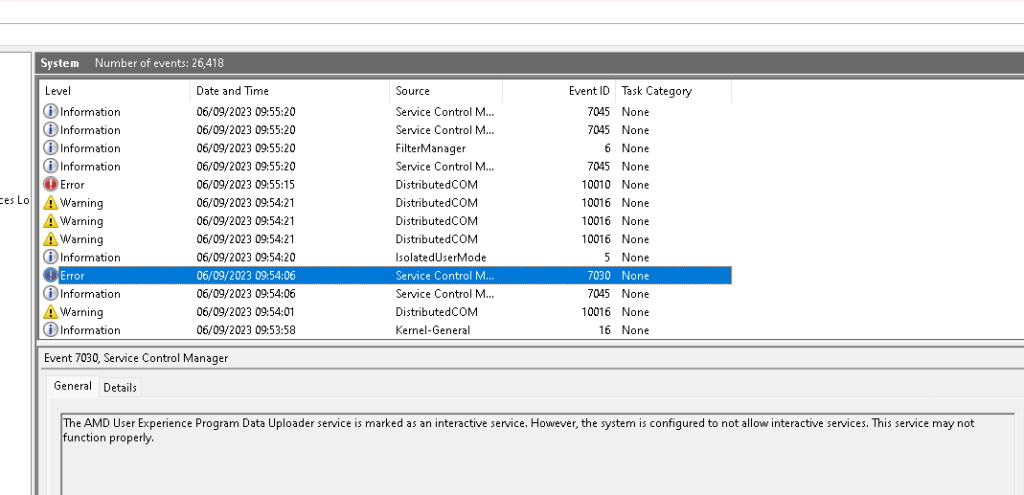Select the Kernel-General source cell
Viewport: 1024px width, 495px height.
pyautogui.click(x=432, y=330)
